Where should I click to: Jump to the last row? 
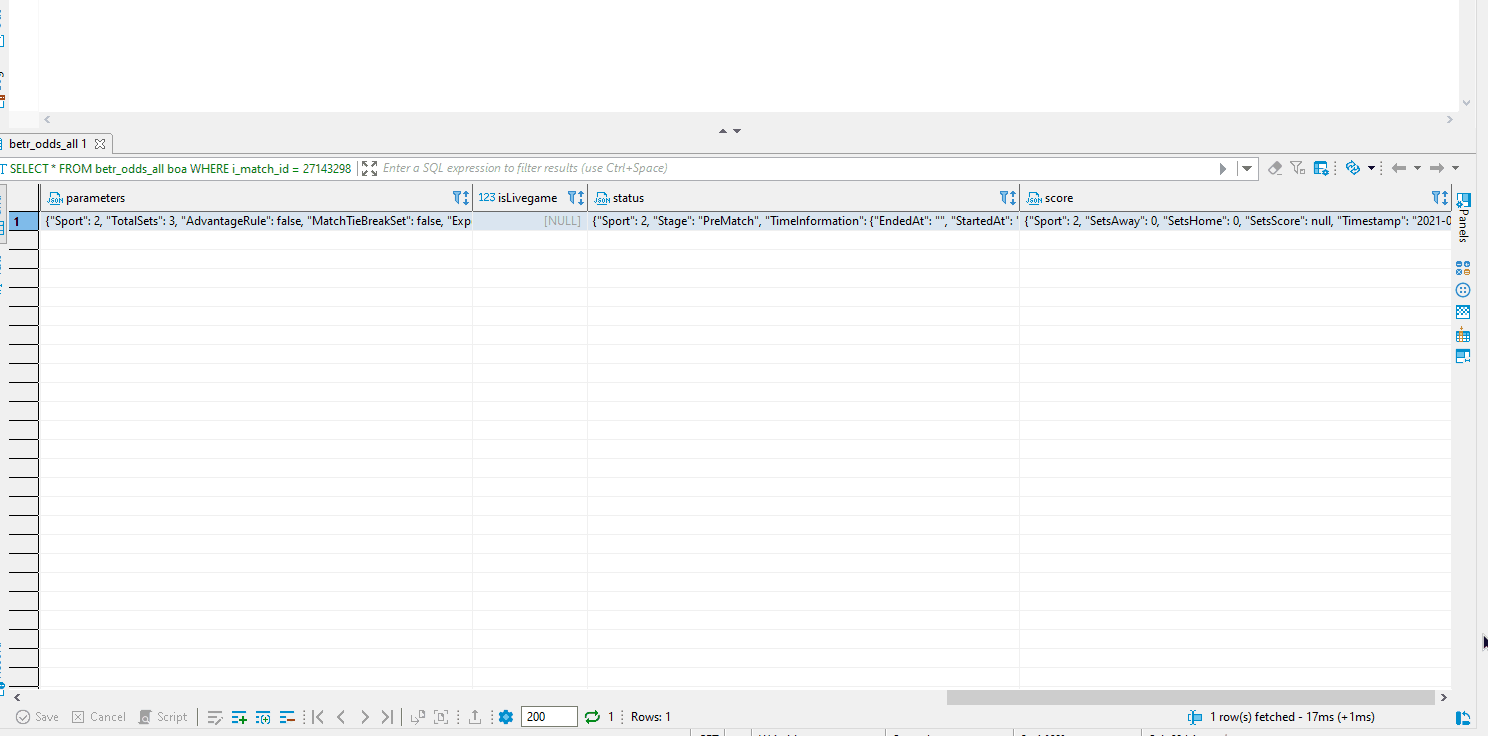pyautogui.click(x=387, y=717)
